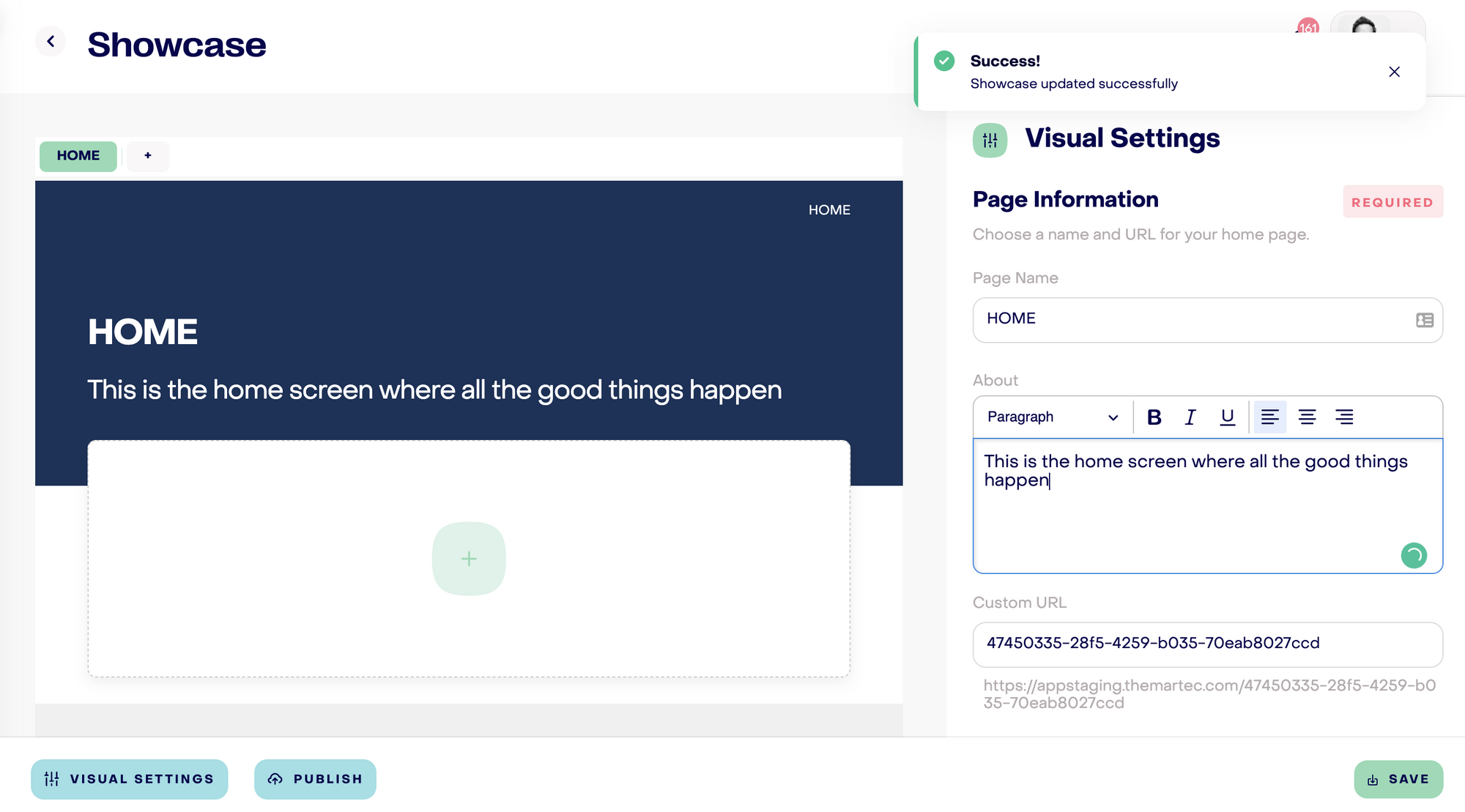Click the appstaging.themartec.com URL text
This screenshot has width=1465, height=812.
[1209, 694]
